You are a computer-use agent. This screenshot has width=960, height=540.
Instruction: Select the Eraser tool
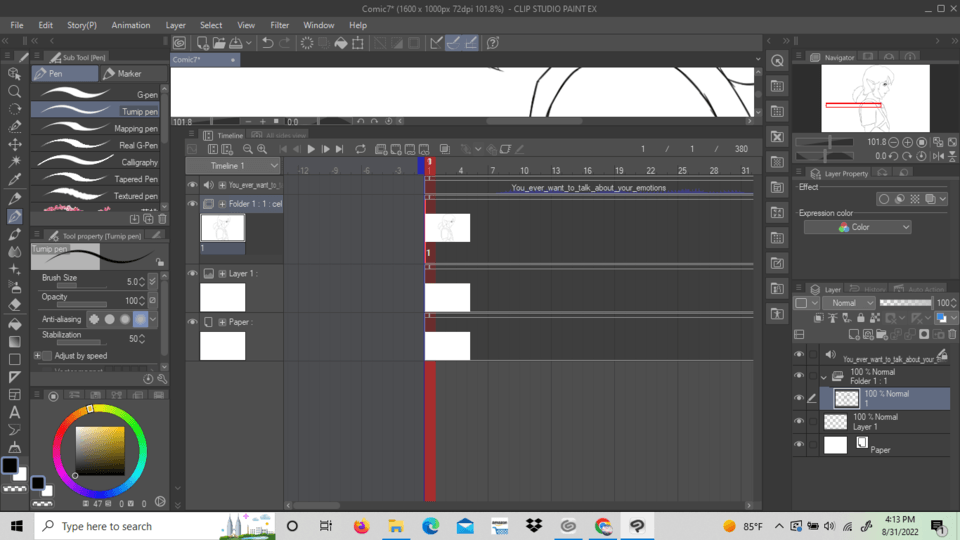tap(14, 304)
